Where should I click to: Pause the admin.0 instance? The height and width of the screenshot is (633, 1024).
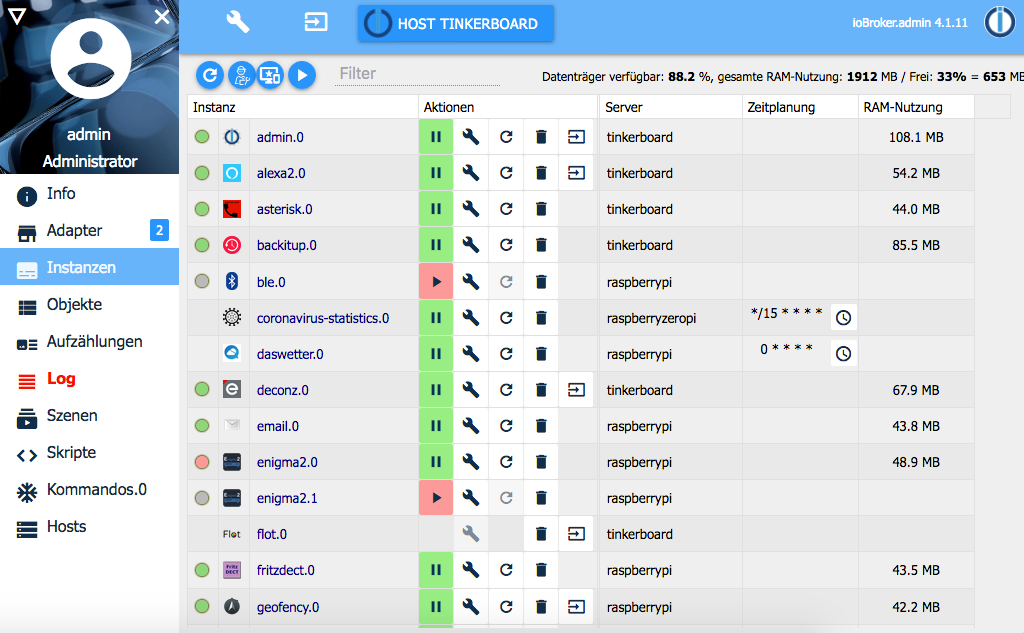coord(436,137)
